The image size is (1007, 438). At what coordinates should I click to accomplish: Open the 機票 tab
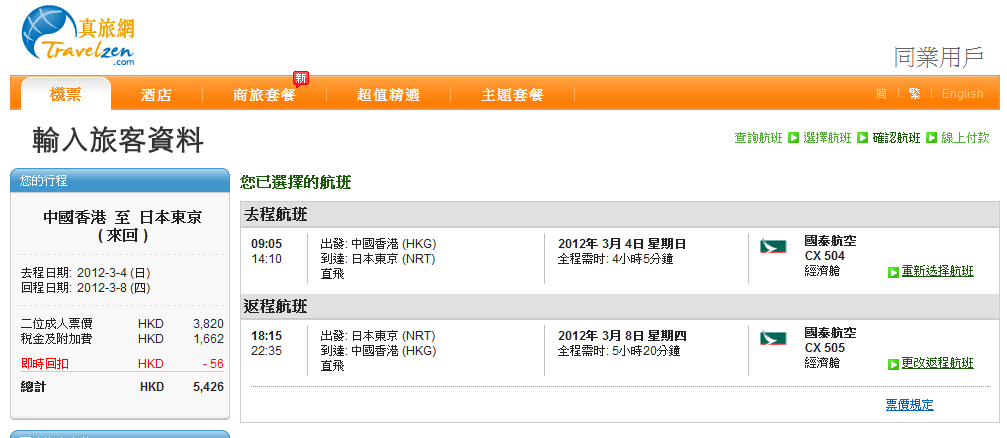point(65,95)
